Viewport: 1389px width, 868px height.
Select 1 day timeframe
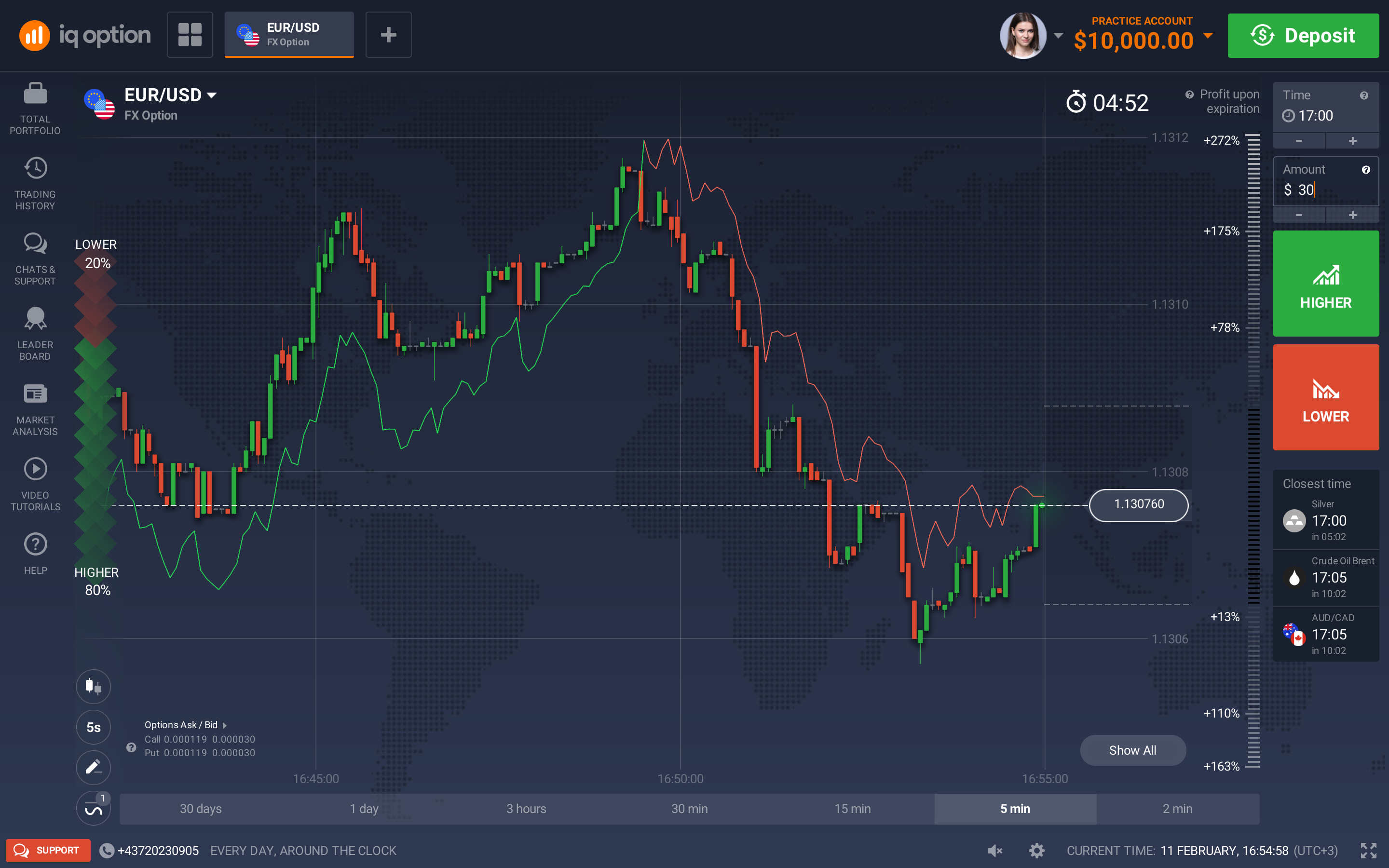tap(364, 809)
